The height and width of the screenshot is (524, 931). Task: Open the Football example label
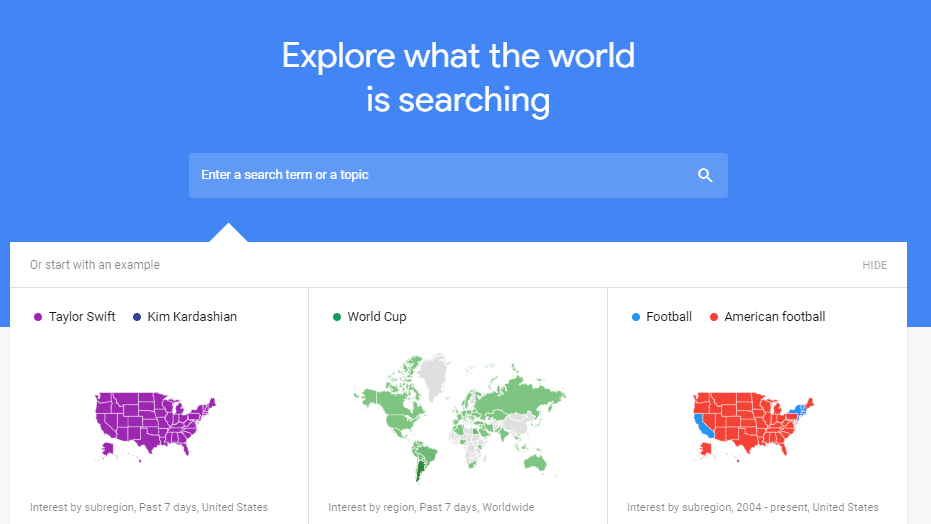[x=669, y=317]
